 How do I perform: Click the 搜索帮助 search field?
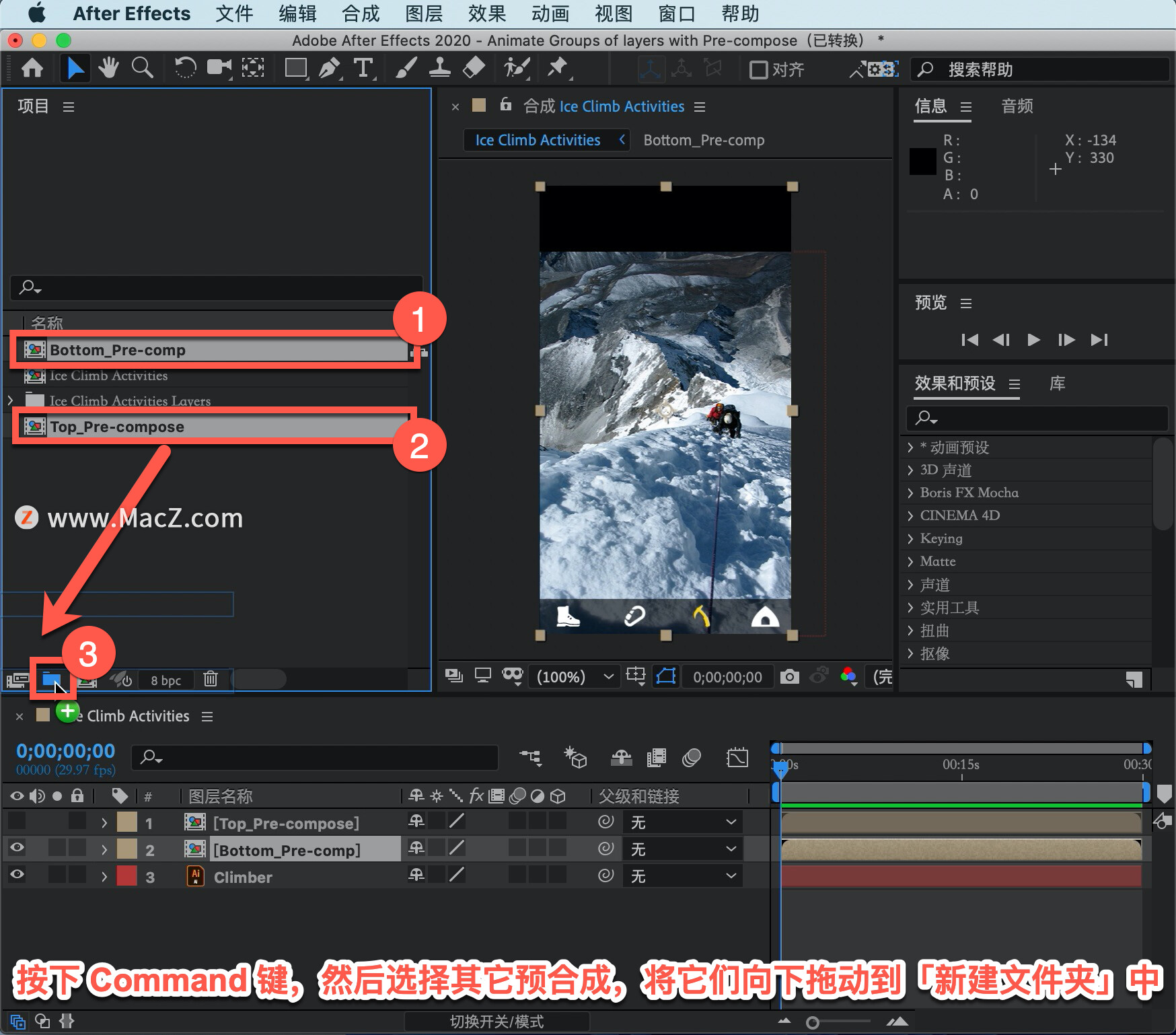coord(1039,69)
